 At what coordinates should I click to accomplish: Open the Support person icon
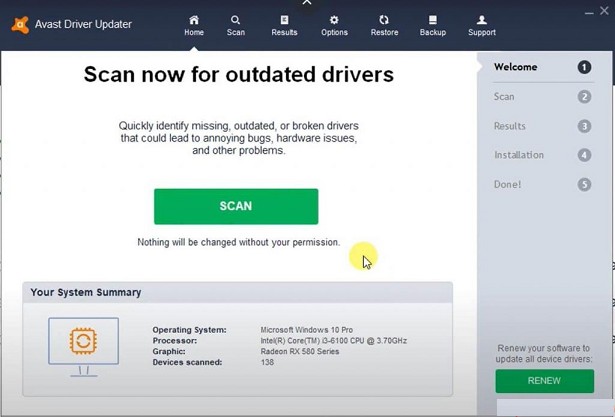pyautogui.click(x=482, y=20)
